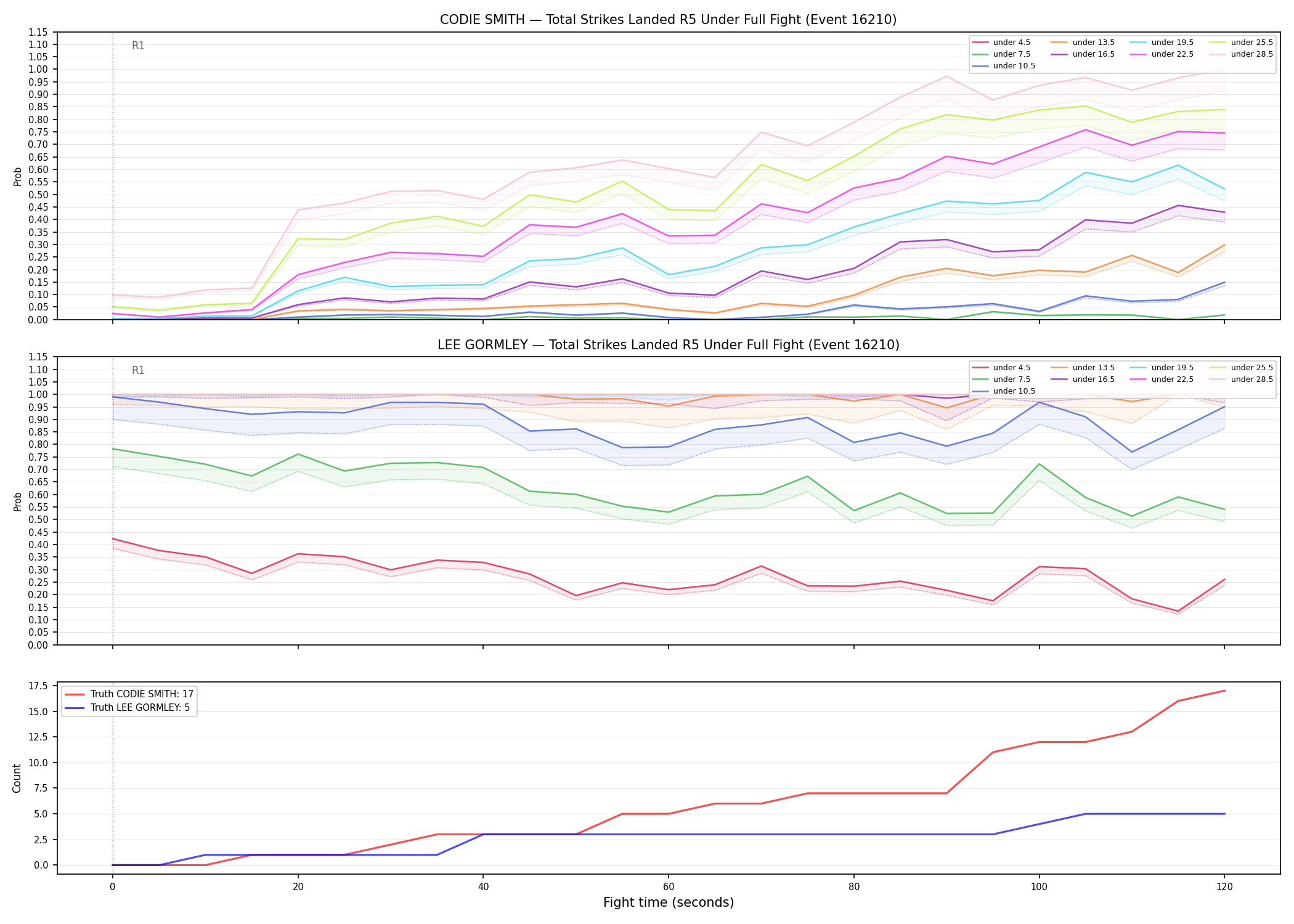This screenshot has width=1294, height=924.
Task: Click 'under 25.5' in the Codie Smith legend
Action: pos(1251,43)
